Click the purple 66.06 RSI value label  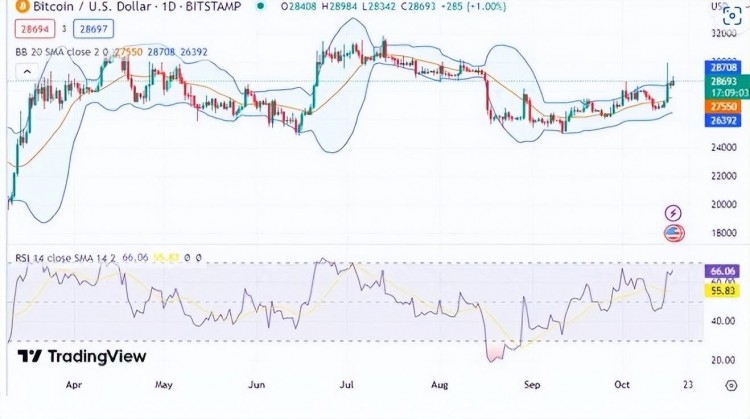[723, 272]
